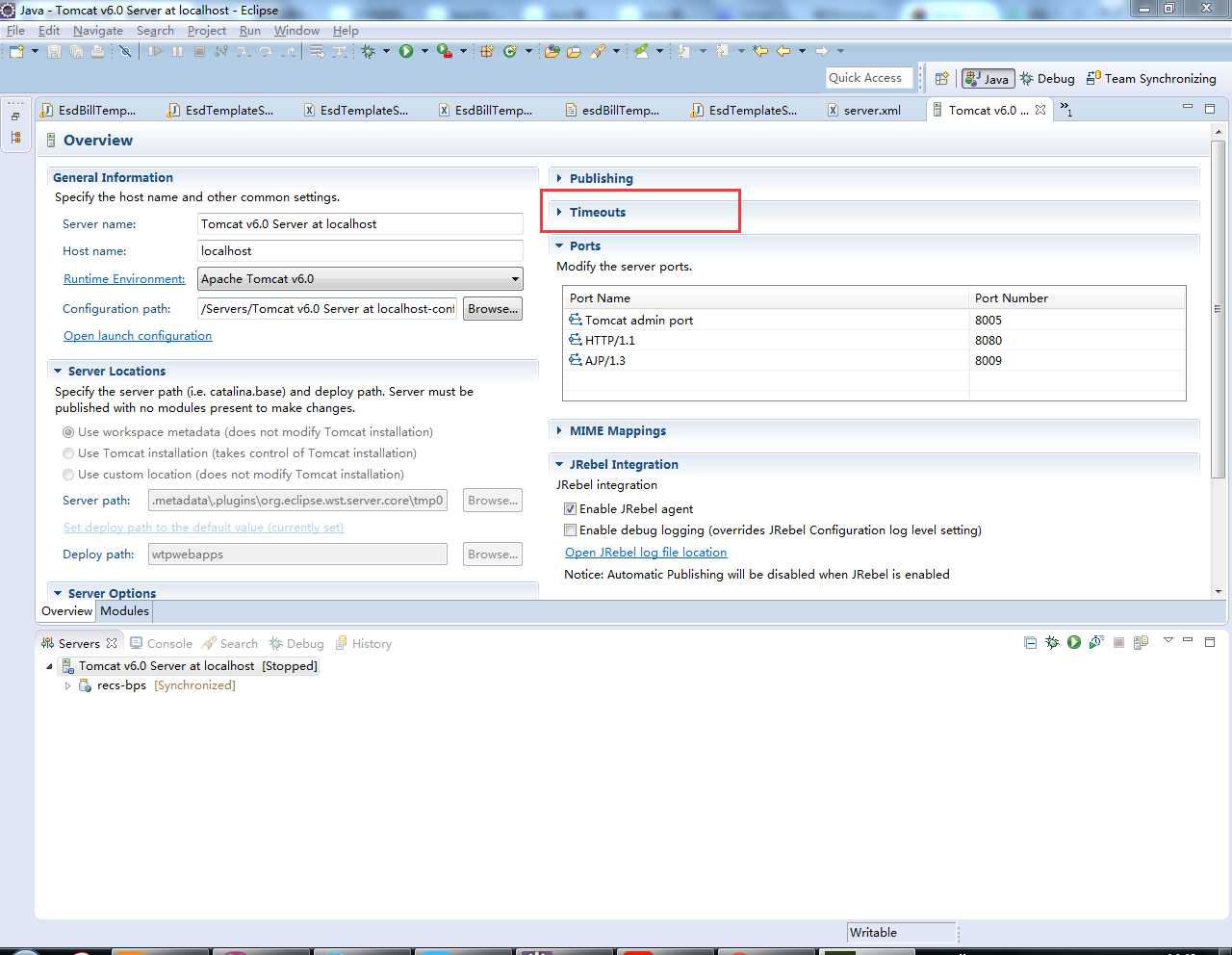Click the Forward navigation arrow icon
This screenshot has height=955, width=1232.
pos(821,51)
